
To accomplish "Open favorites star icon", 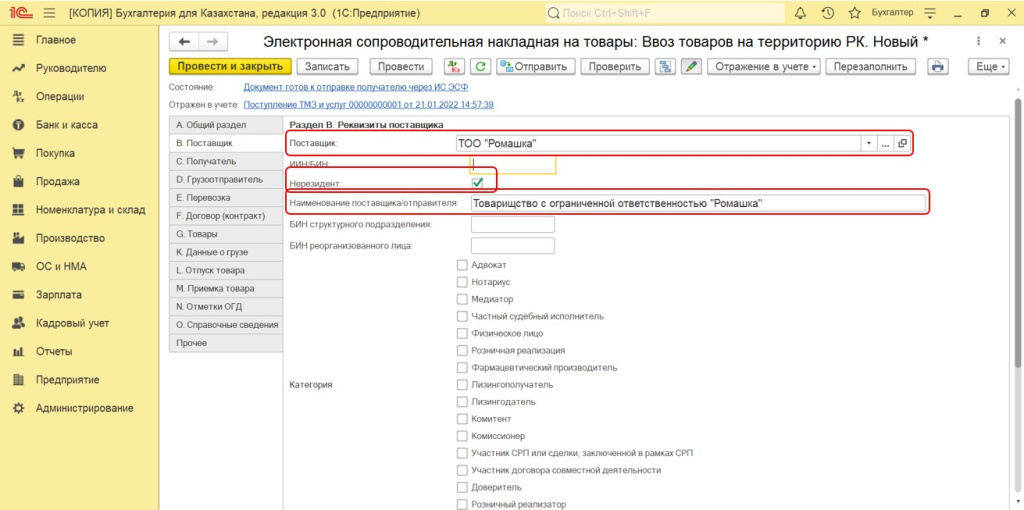I will pyautogui.click(x=854, y=13).
